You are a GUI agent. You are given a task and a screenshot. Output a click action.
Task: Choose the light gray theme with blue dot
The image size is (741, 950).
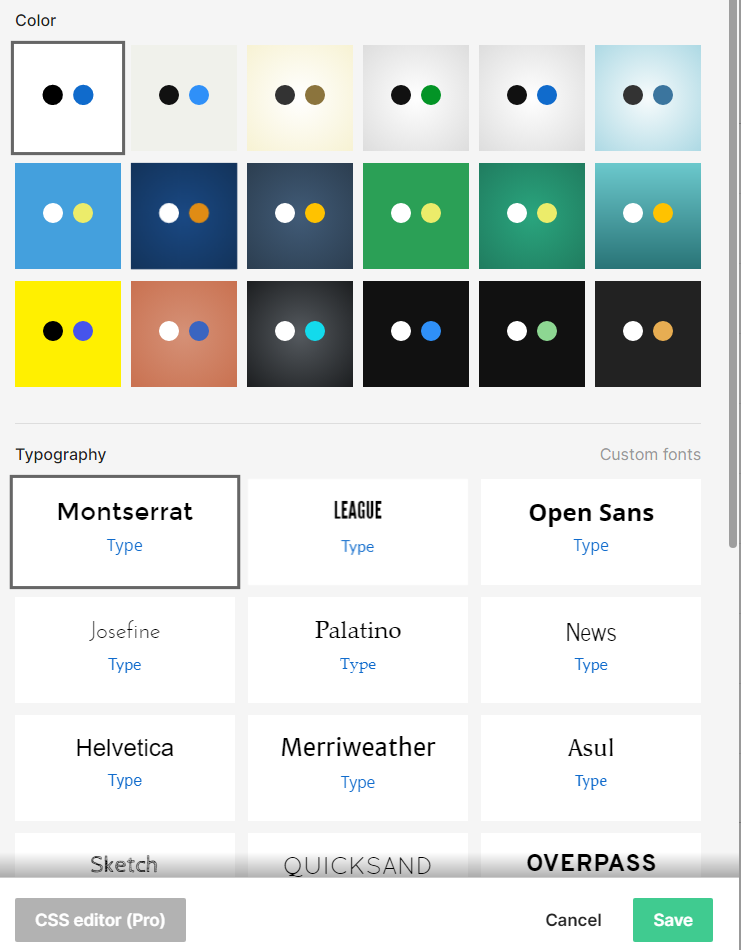pyautogui.click(x=532, y=98)
